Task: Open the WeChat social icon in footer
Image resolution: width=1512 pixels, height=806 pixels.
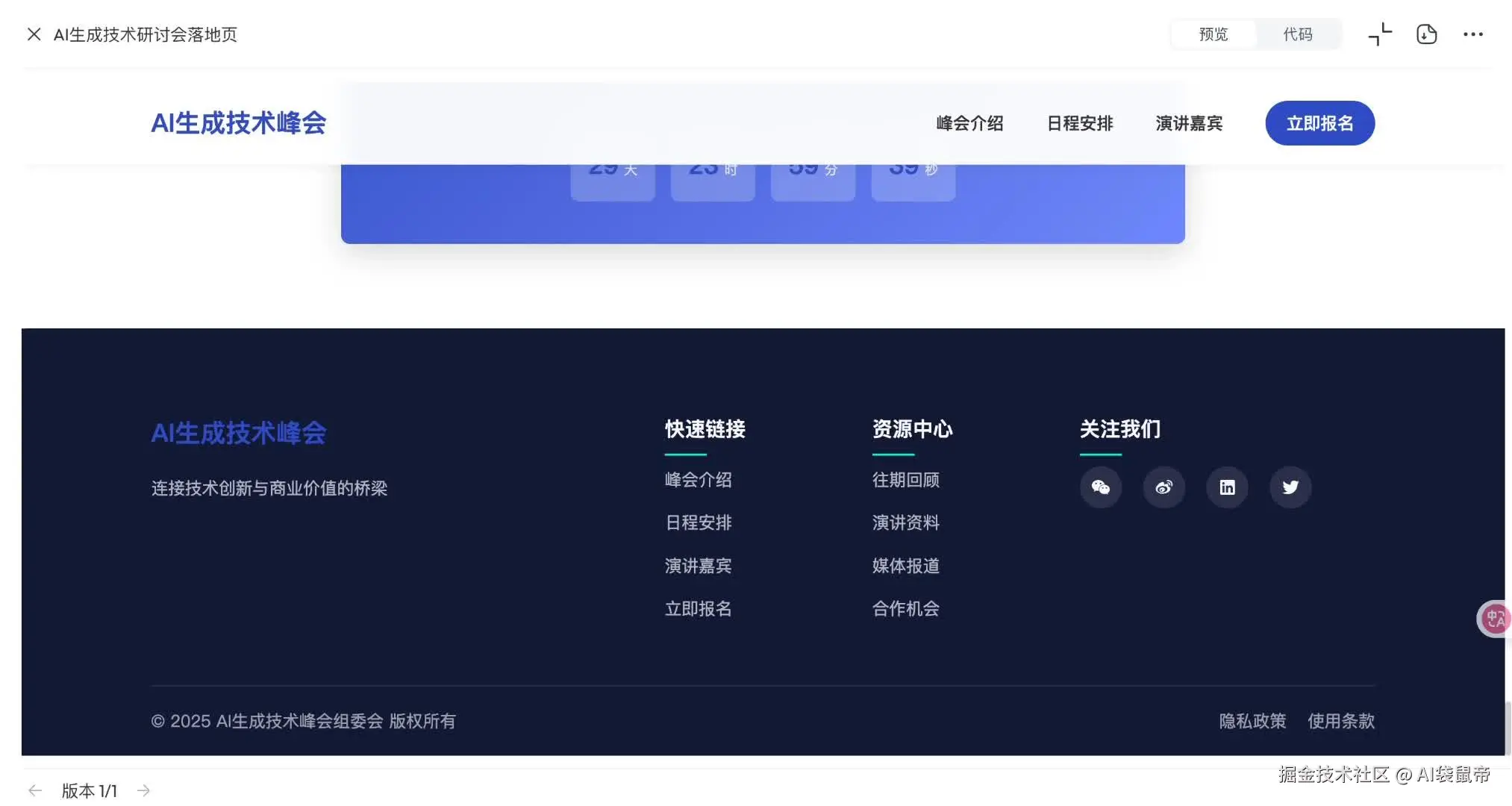Action: pos(1101,487)
